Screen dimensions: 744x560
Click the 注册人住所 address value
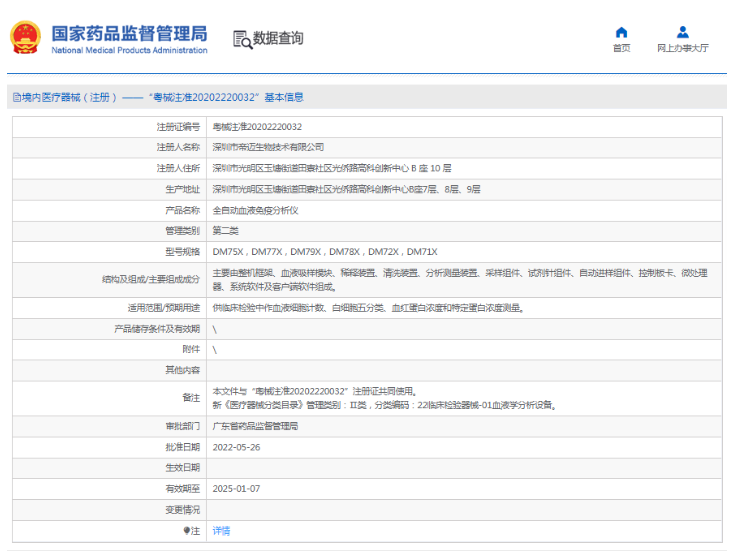[332, 168]
